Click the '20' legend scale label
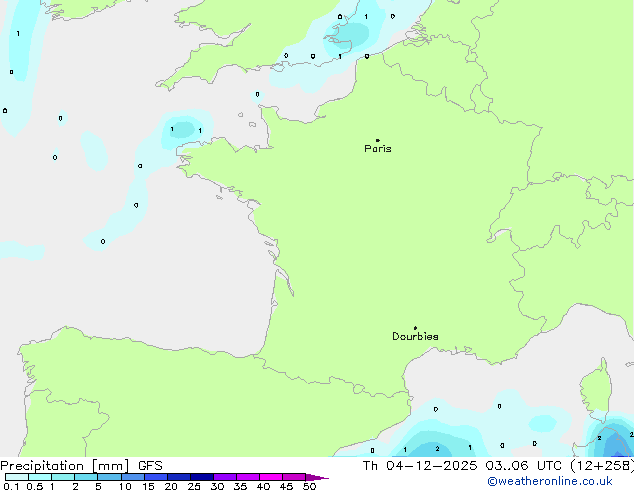 (x=171, y=486)
